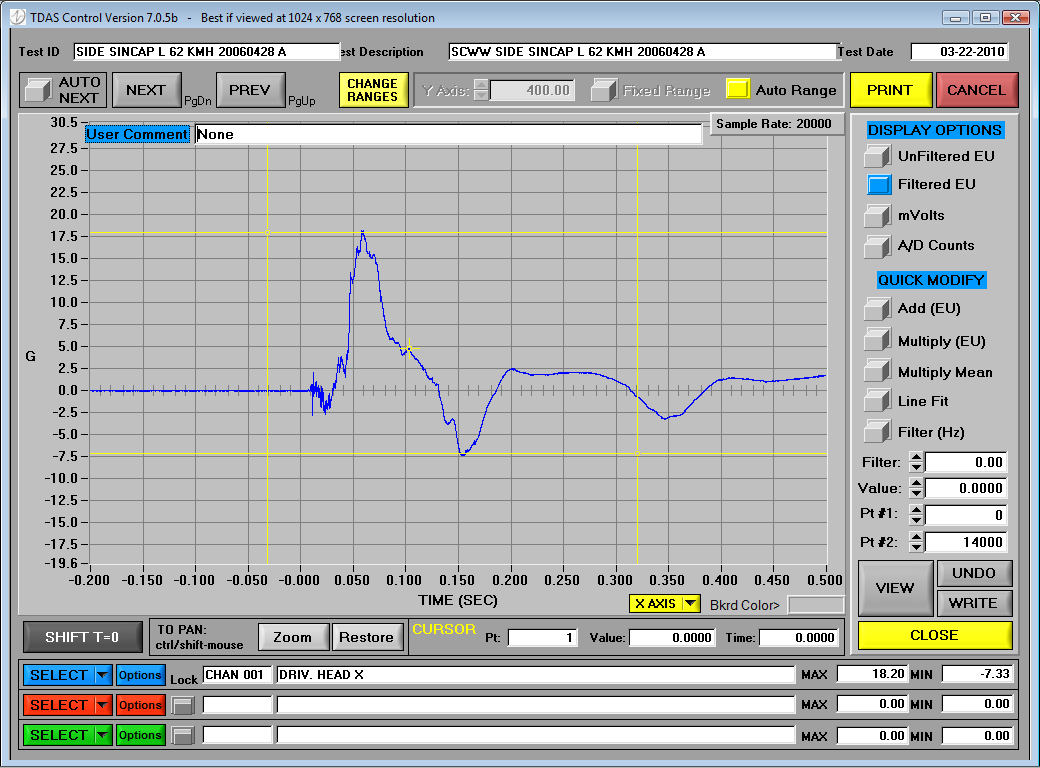The width and height of the screenshot is (1040, 768).
Task: Click the Filter value field
Action: (x=966, y=462)
